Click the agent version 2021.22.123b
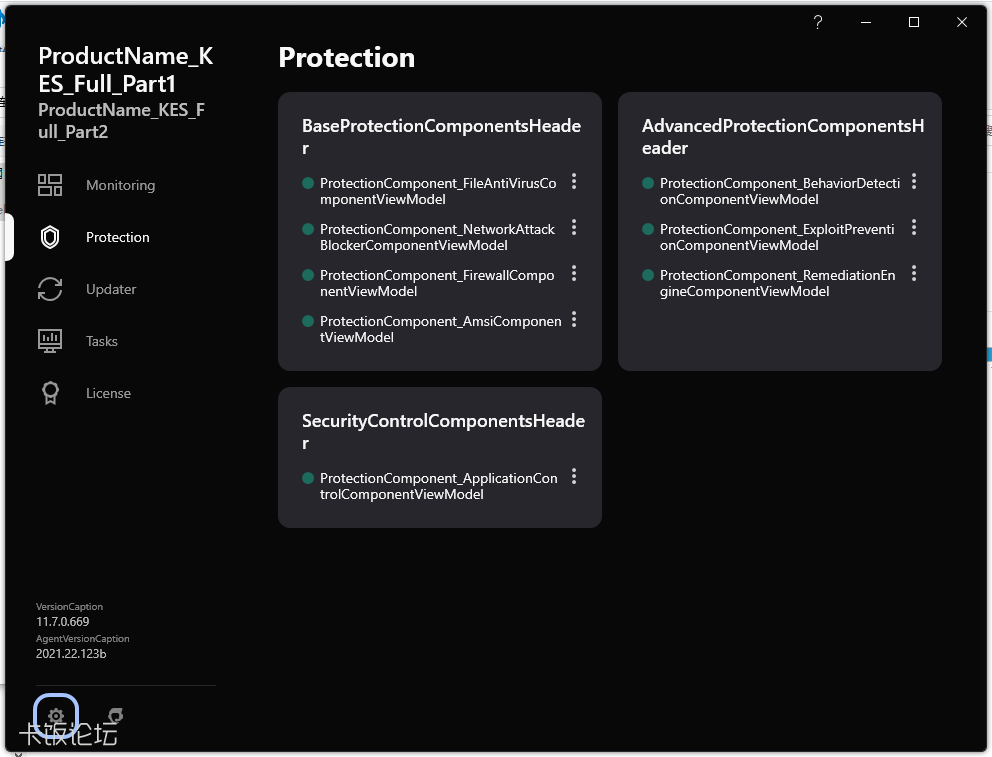The image size is (992, 757). tap(71, 654)
